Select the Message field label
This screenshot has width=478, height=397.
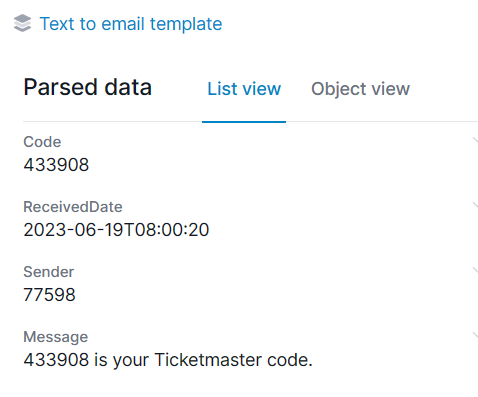[x=56, y=337]
